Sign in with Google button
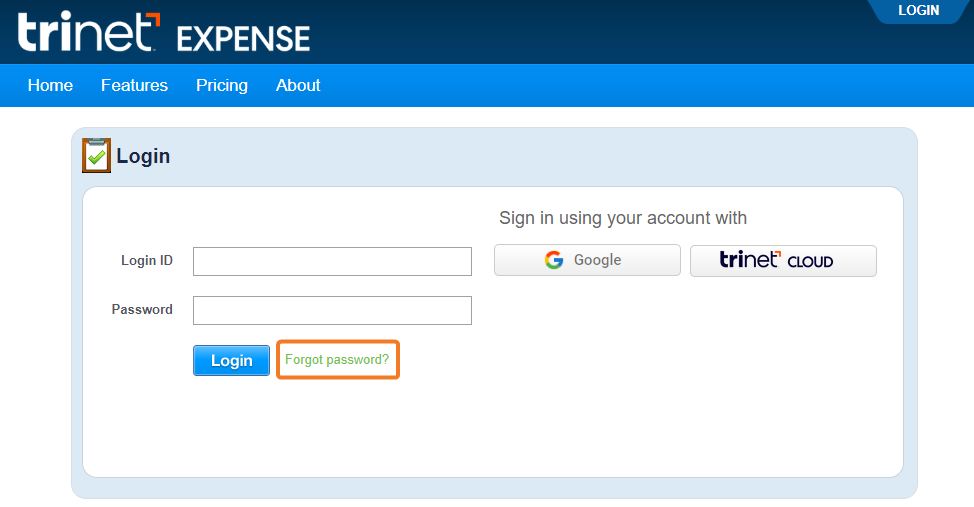 coord(587,260)
